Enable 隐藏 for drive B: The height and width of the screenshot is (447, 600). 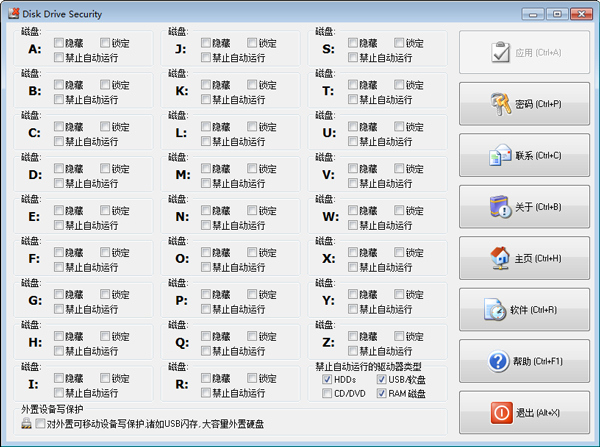click(59, 84)
